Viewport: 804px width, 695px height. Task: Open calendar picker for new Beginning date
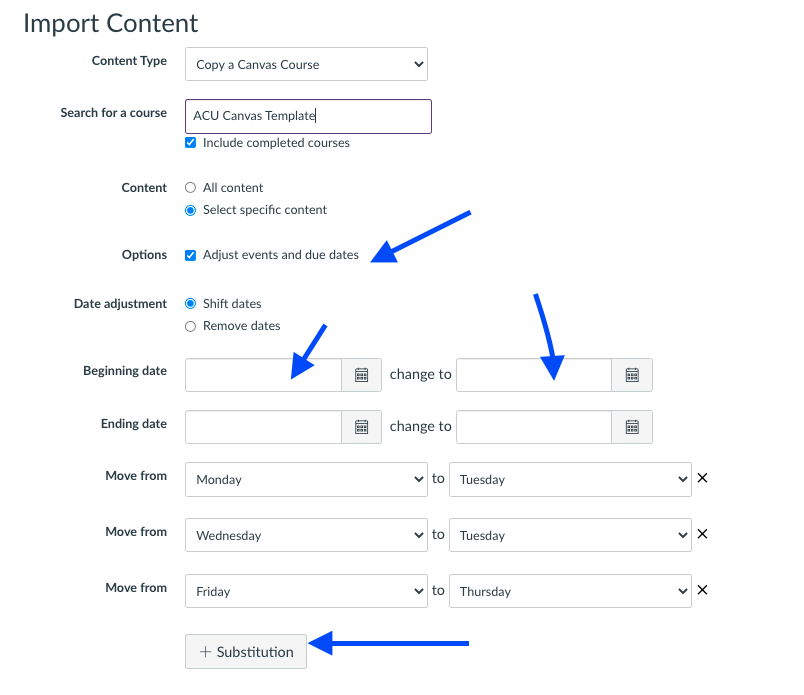click(632, 375)
